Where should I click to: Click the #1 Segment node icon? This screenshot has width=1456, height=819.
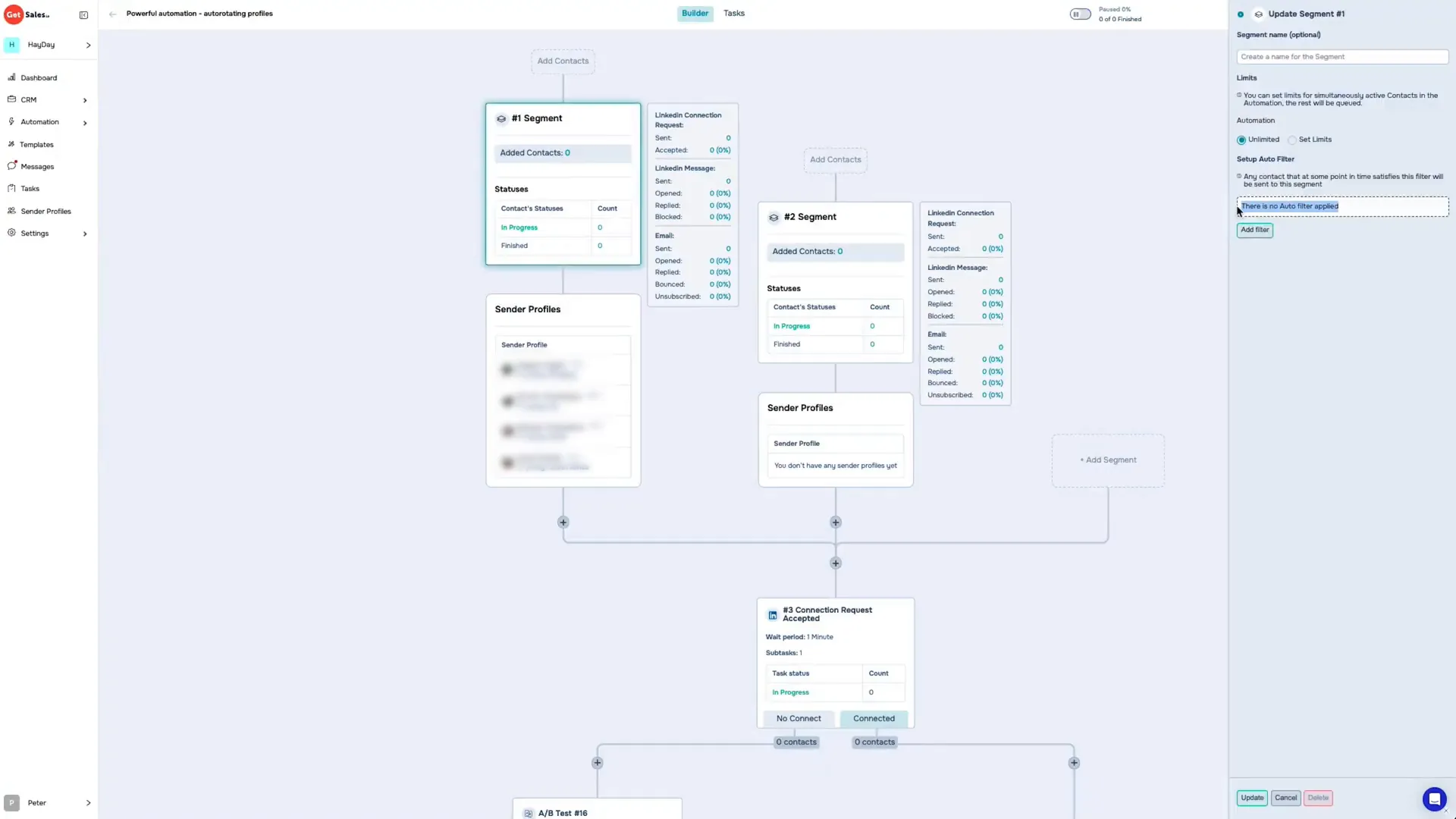click(501, 118)
